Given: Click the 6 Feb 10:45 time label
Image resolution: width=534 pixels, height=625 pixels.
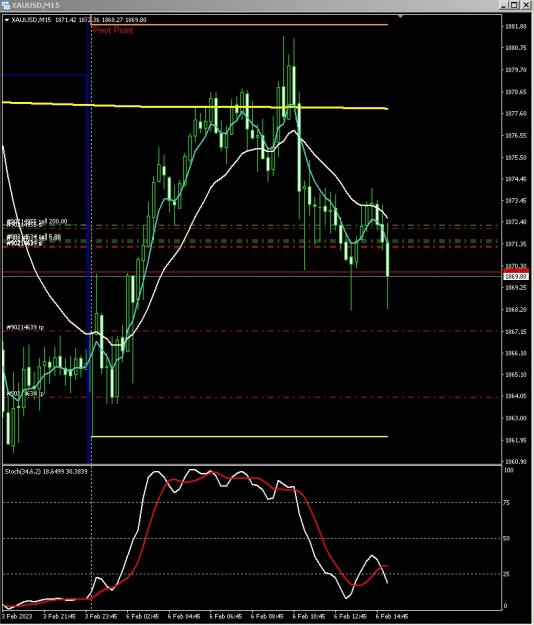Looking at the screenshot, I should [x=308, y=616].
